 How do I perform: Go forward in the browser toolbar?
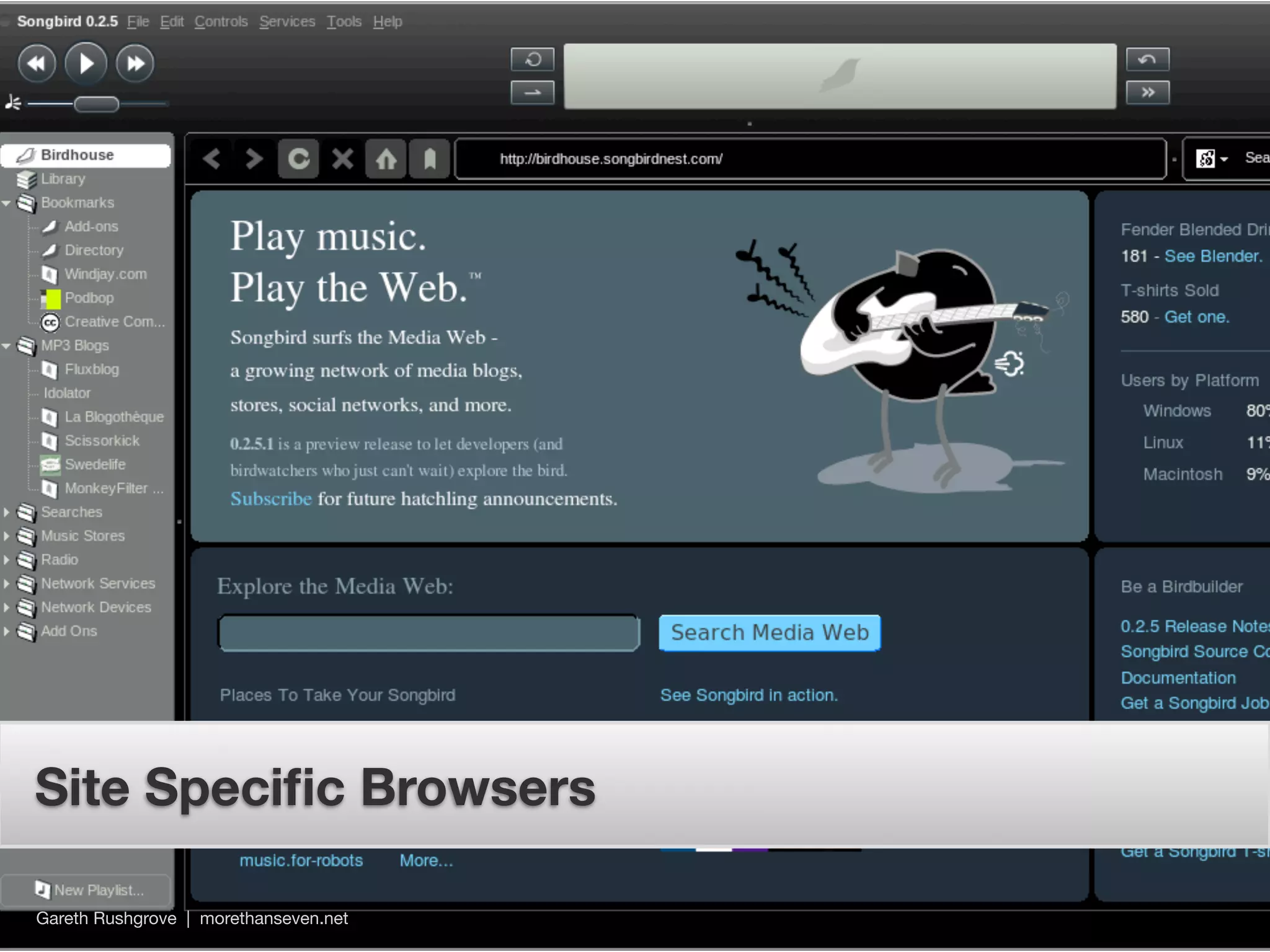254,159
